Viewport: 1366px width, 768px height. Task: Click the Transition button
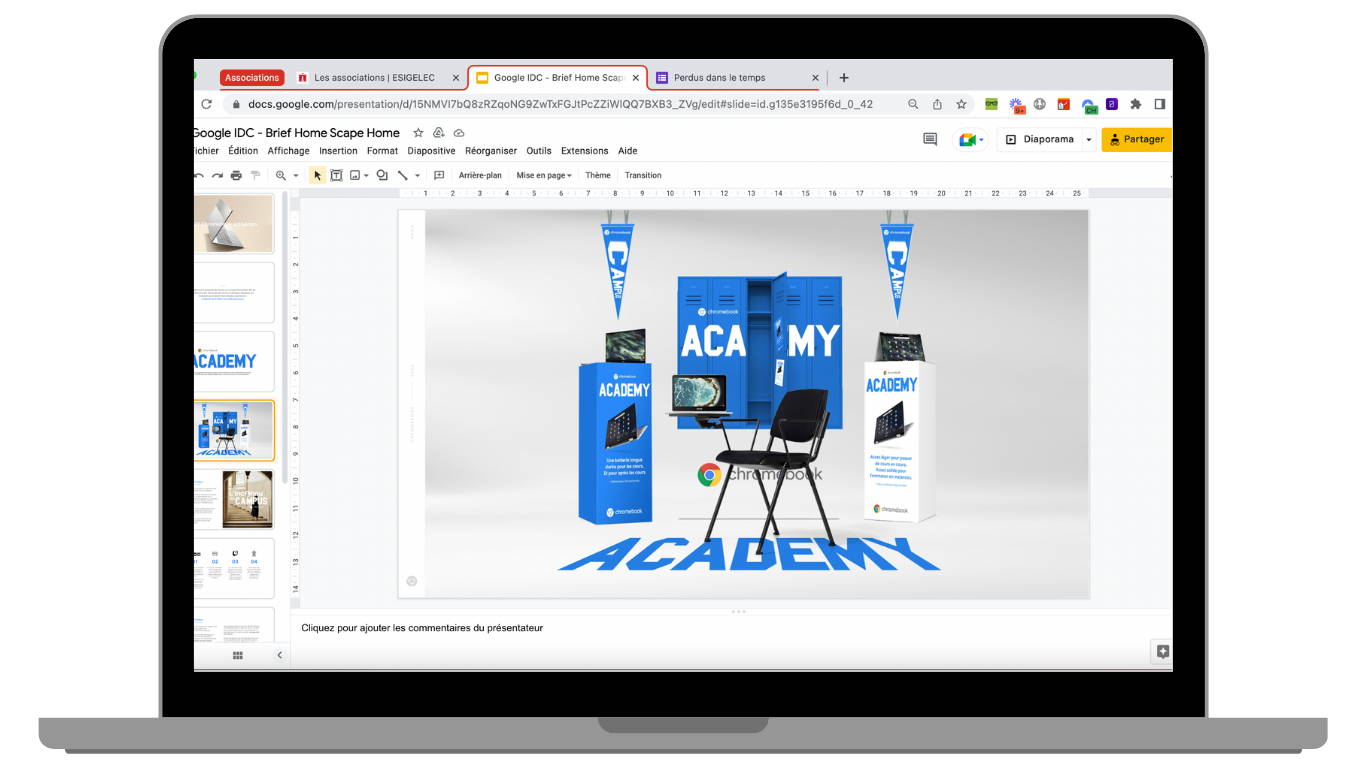[643, 175]
